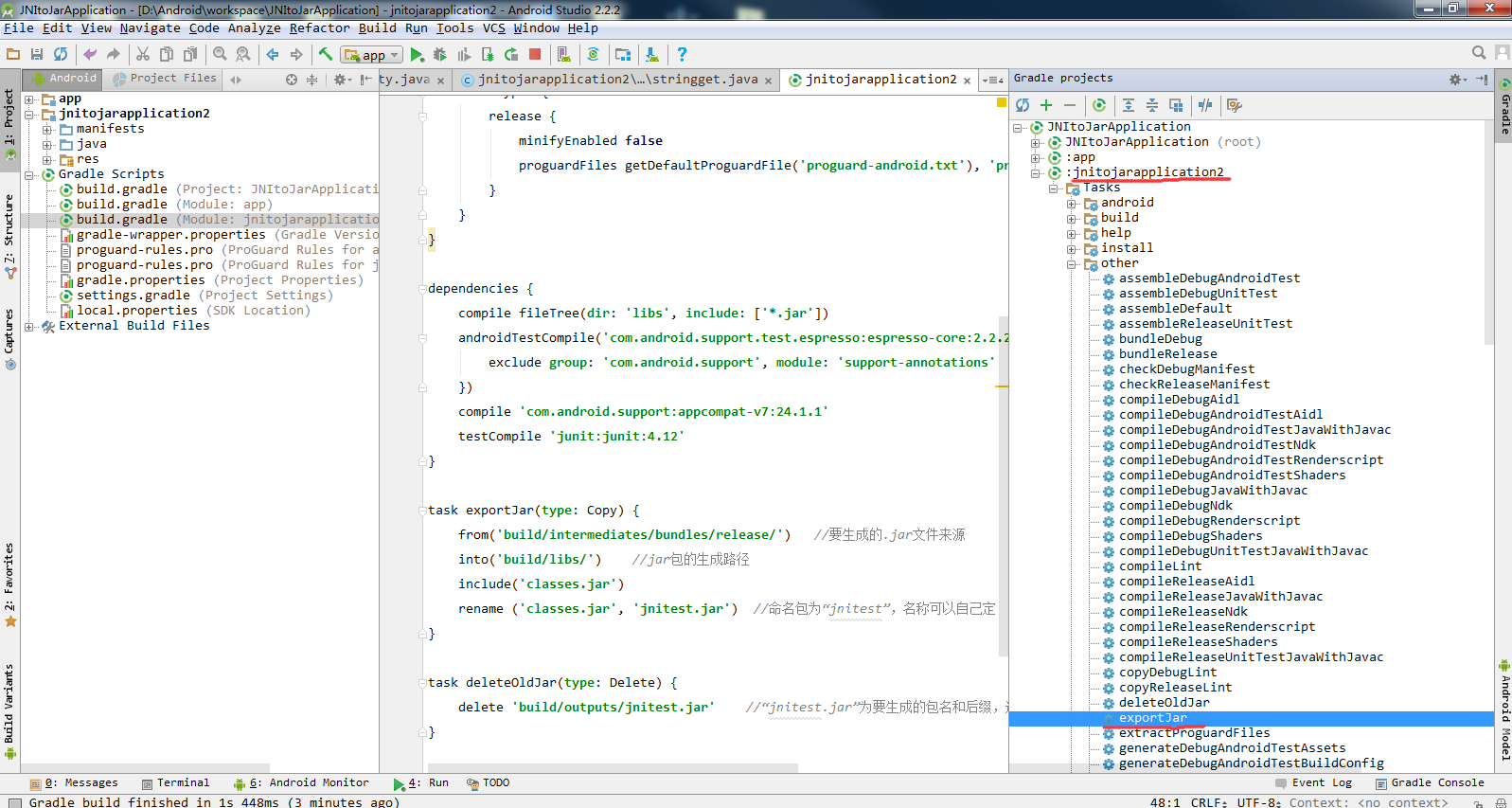This screenshot has width=1512, height=808.
Task: Select the deleteOldJar Gradle task
Action: tap(1164, 703)
